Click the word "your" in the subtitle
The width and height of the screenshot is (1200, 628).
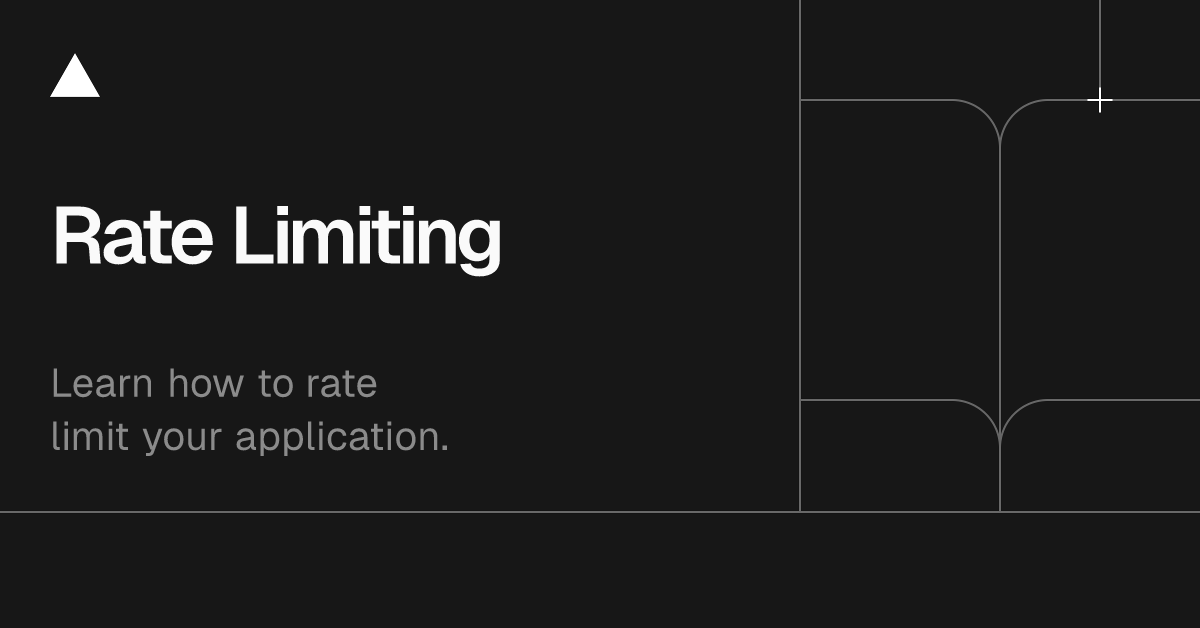pos(183,441)
